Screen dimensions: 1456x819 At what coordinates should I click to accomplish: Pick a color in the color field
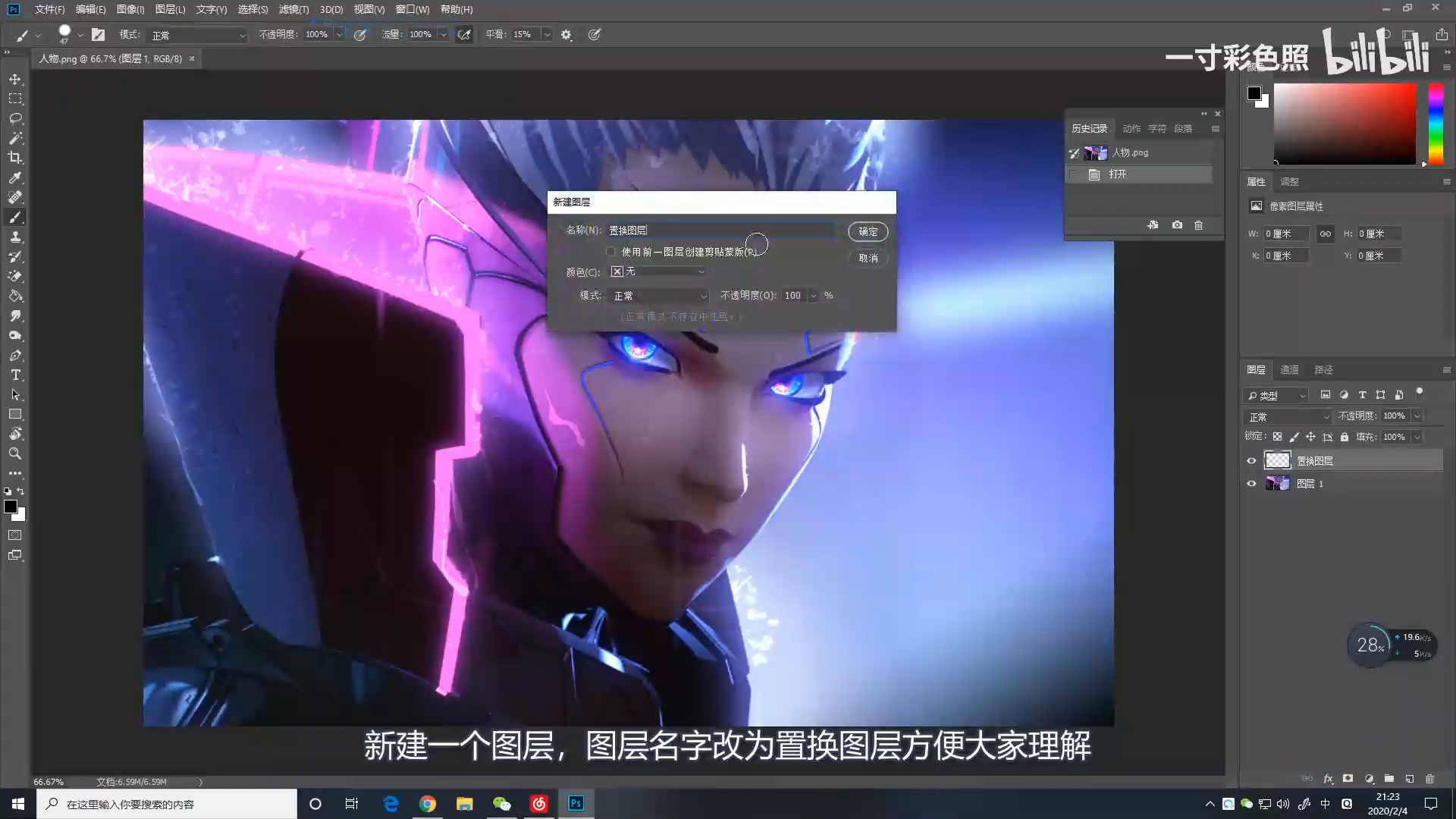(1345, 124)
